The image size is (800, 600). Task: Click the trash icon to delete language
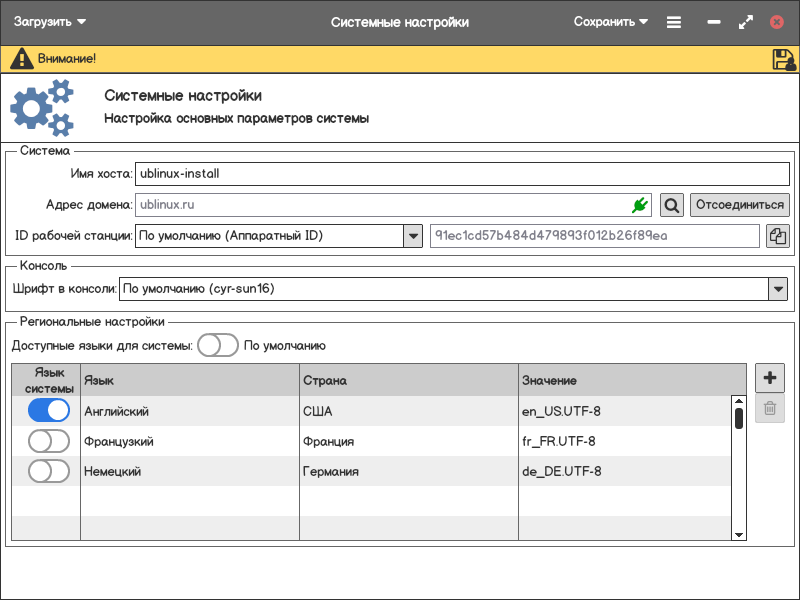pyautogui.click(x=769, y=408)
